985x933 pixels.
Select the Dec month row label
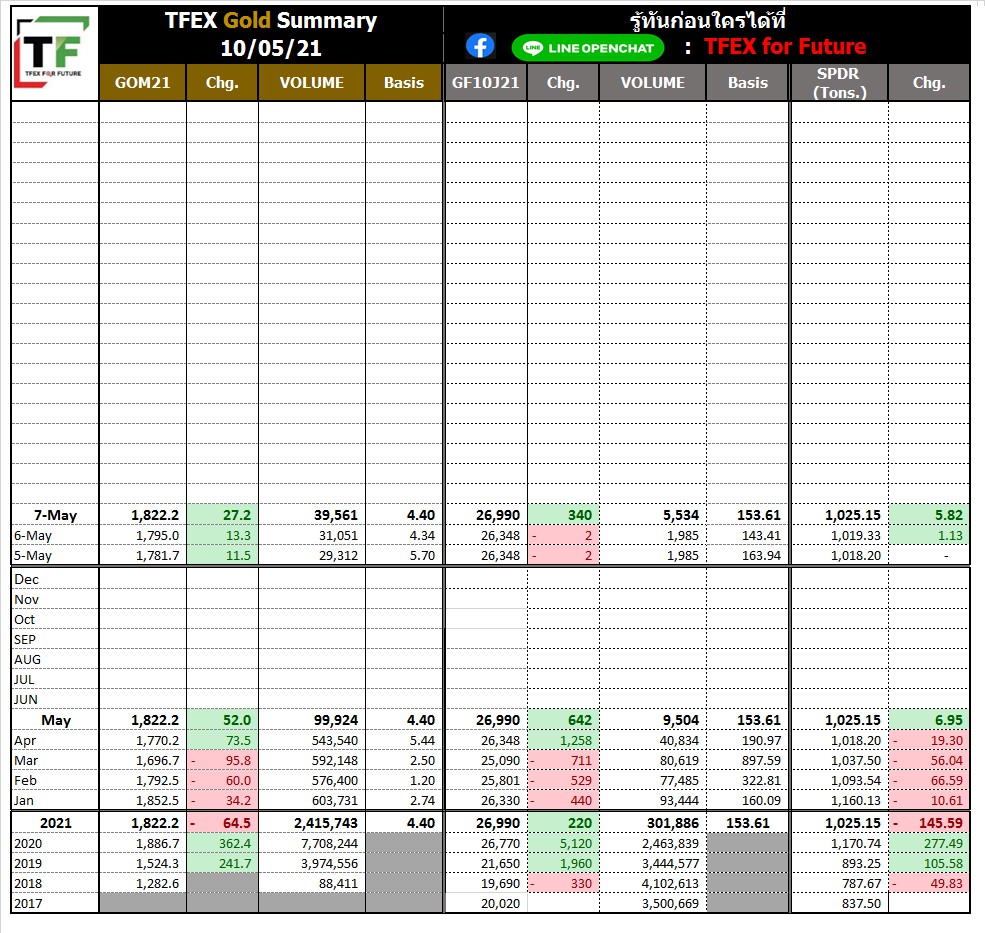pyautogui.click(x=26, y=579)
